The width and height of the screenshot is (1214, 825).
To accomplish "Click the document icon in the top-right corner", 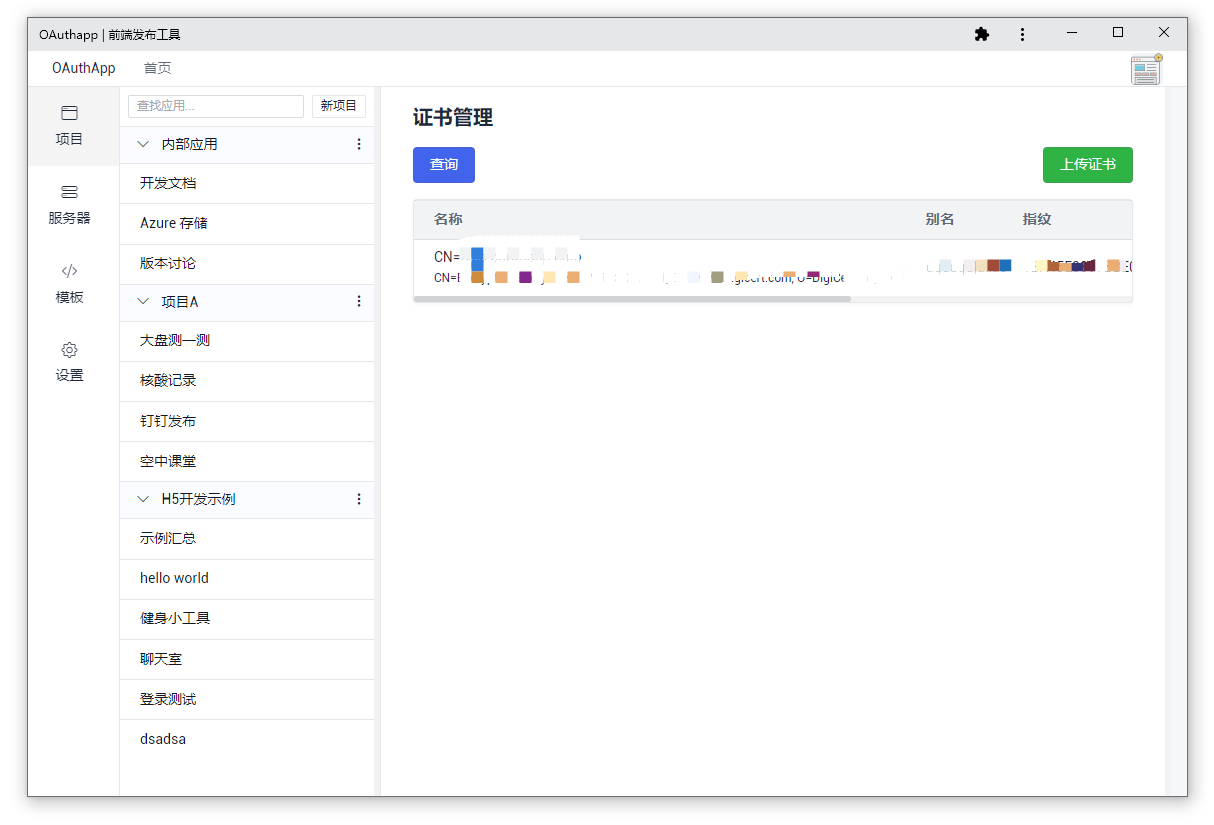I will tap(1144, 69).
